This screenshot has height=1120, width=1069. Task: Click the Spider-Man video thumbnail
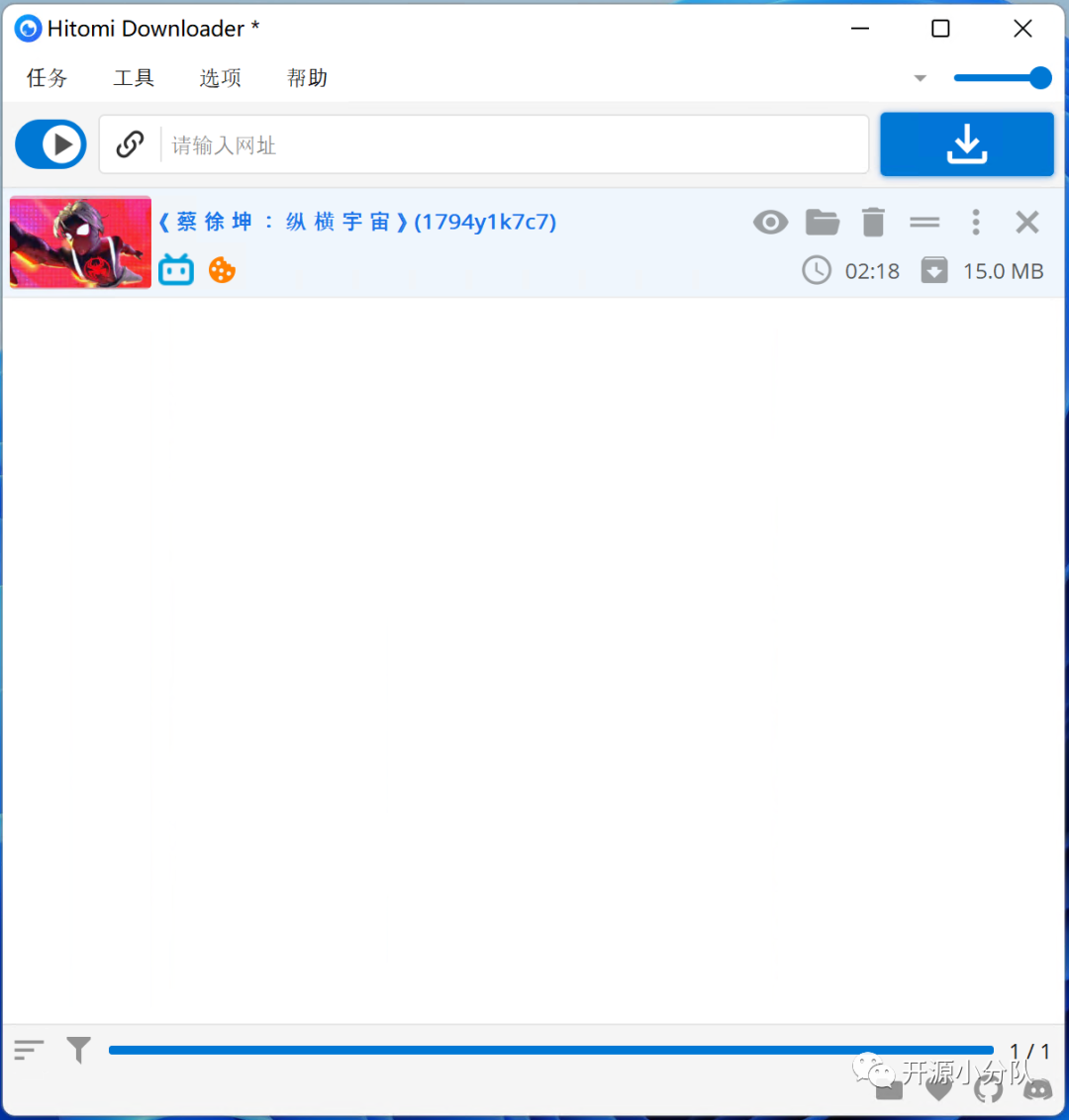(81, 242)
